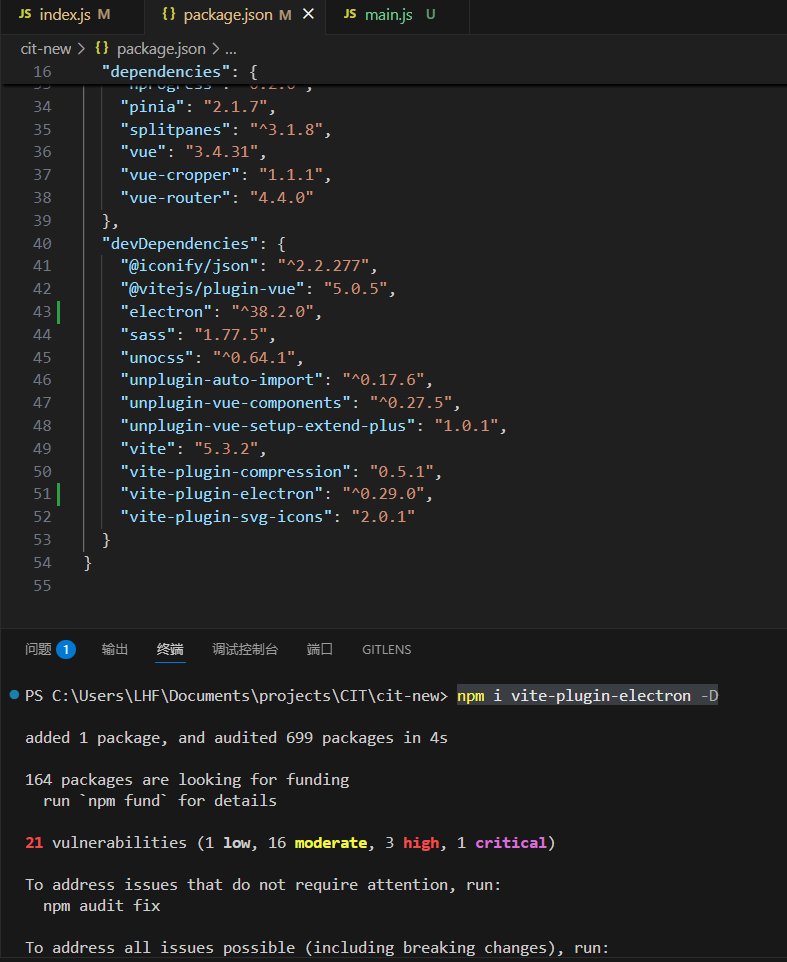Select the package.json editor tab
This screenshot has height=962, width=787.
coord(236,15)
